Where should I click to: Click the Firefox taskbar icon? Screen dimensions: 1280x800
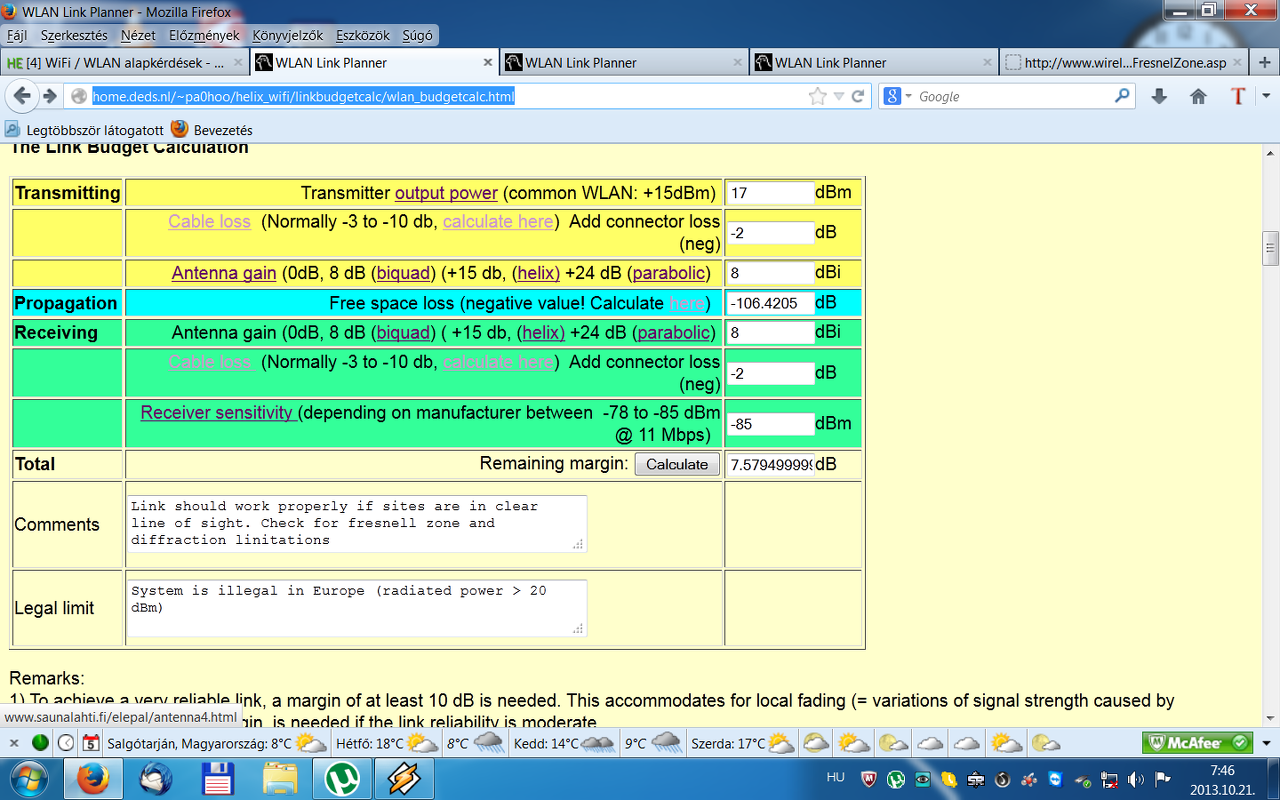click(x=95, y=778)
